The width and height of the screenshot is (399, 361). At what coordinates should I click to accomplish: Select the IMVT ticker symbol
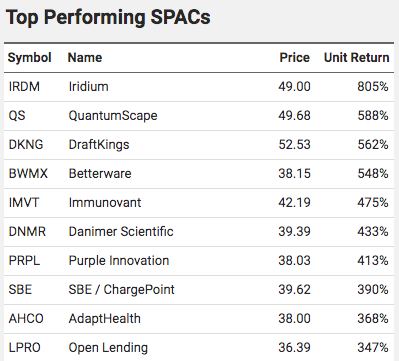24,203
